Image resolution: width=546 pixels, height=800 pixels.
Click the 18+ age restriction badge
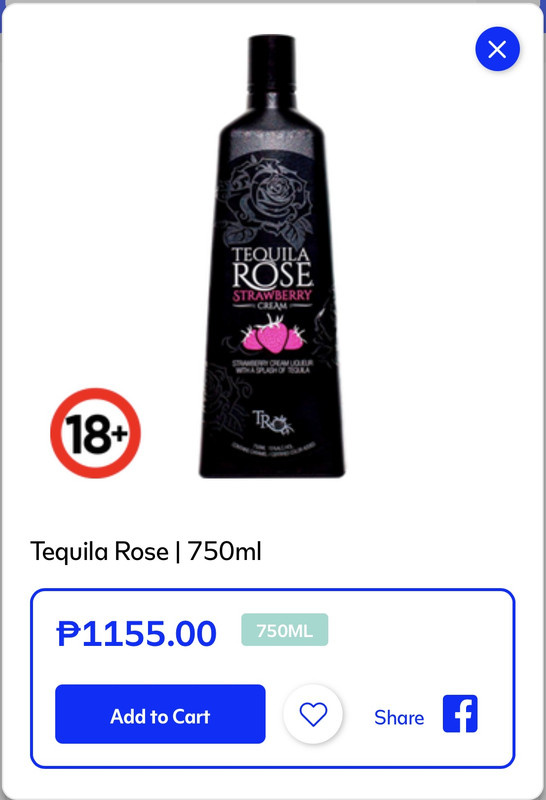click(x=95, y=433)
